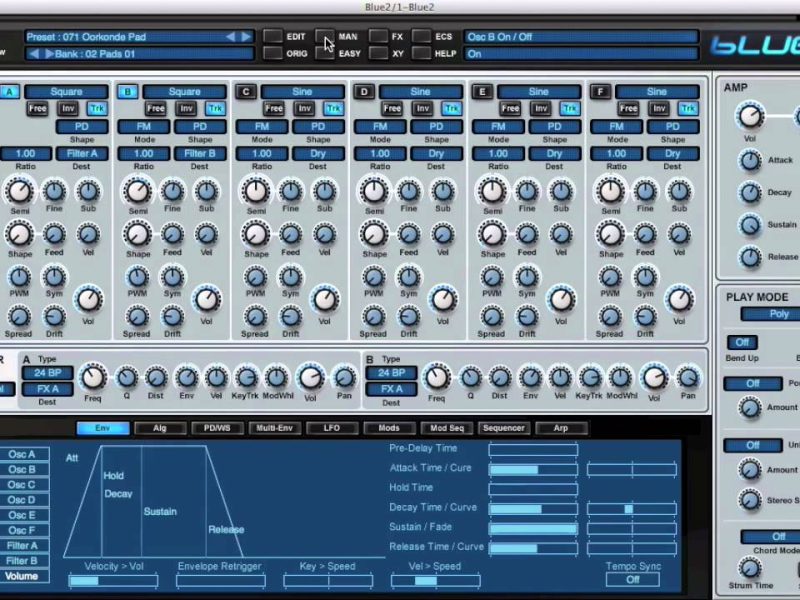This screenshot has height=600, width=800.
Task: Open oscillator B Square waveform selector
Action: 185,92
